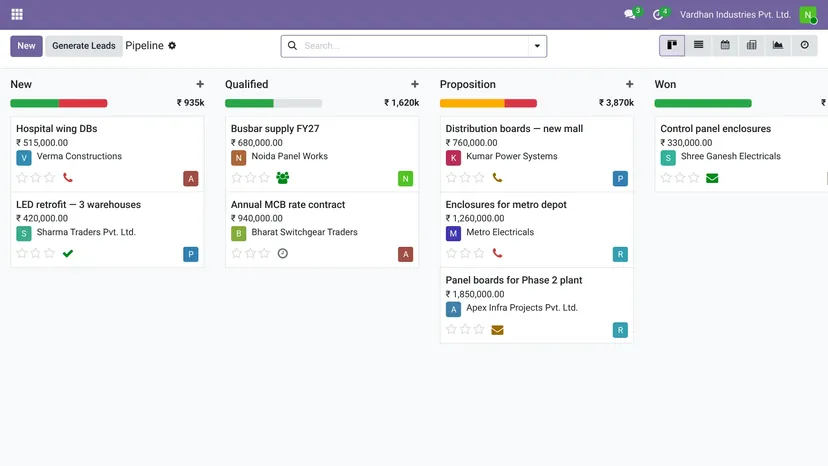Open user avatar menu in top bar

click(x=807, y=15)
